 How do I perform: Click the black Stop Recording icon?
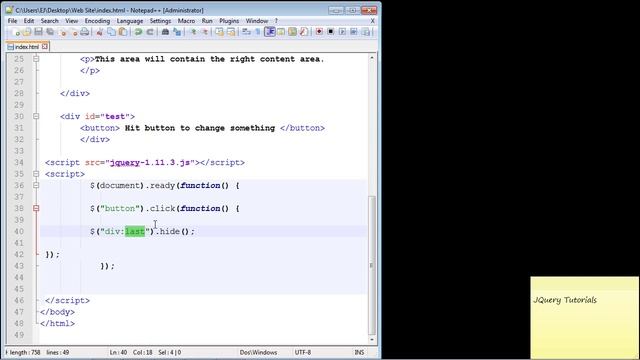331,32
